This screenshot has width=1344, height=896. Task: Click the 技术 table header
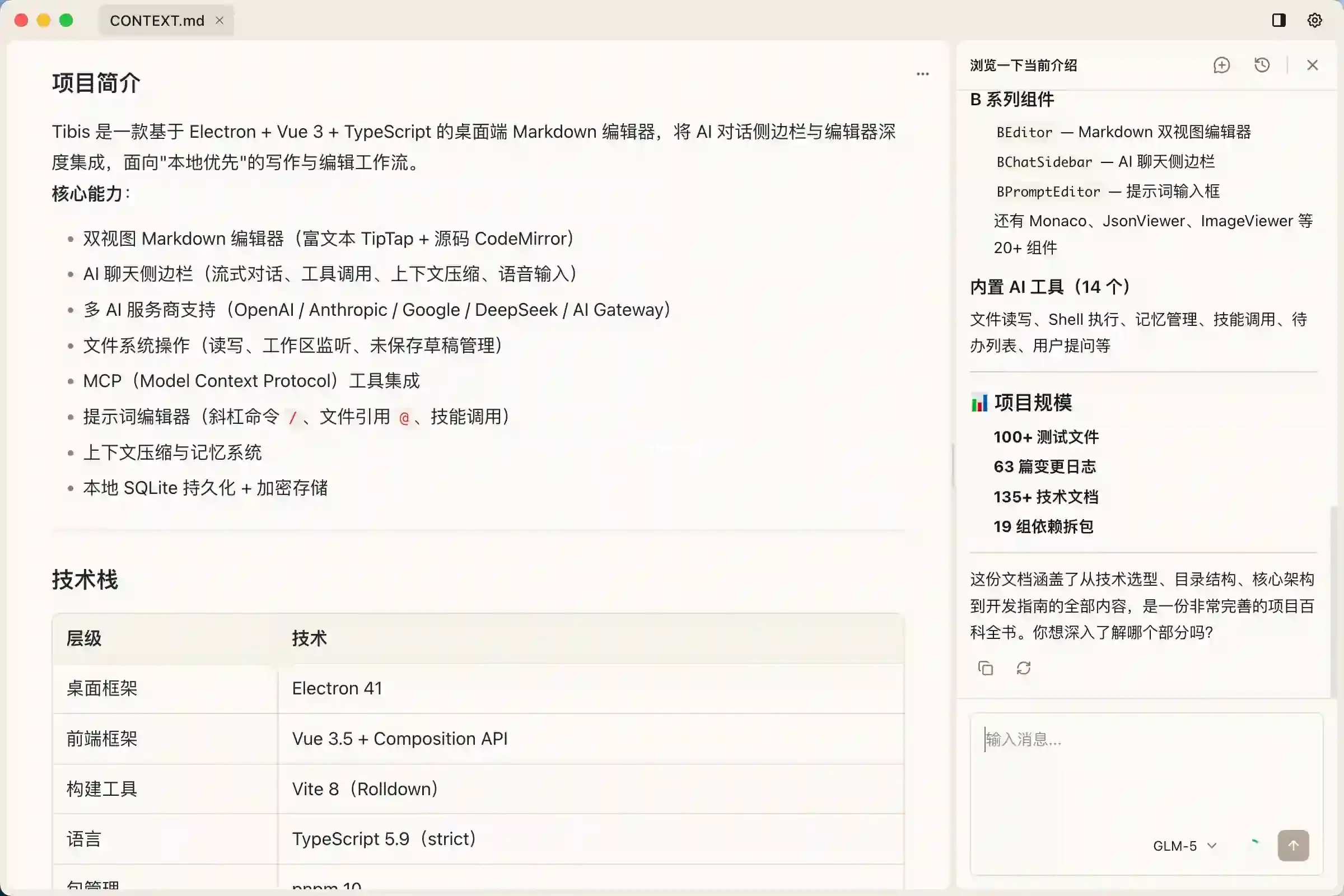click(x=590, y=638)
